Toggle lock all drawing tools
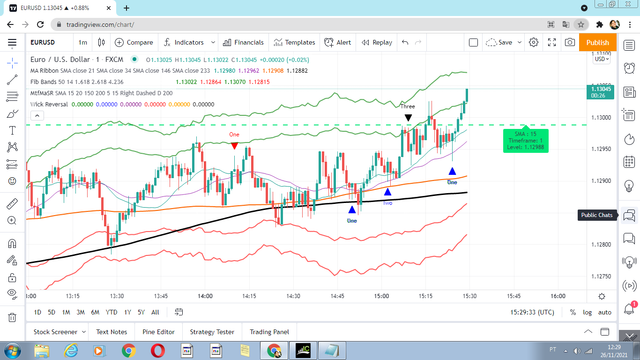 point(12,278)
